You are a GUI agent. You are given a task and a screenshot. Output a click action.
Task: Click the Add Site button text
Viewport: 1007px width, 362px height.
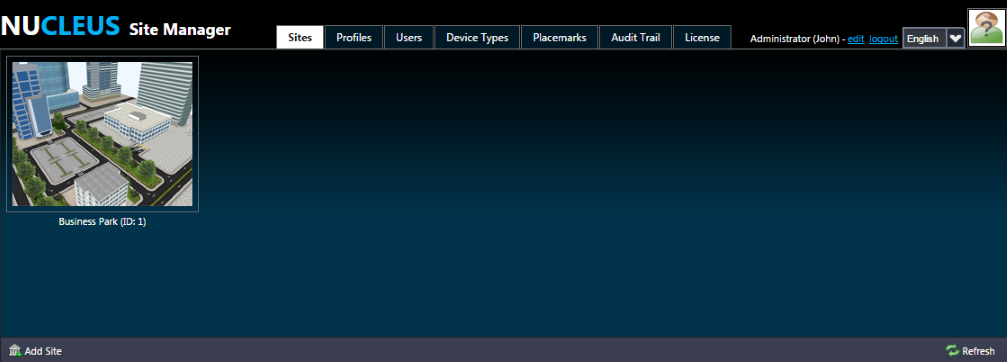(43, 351)
